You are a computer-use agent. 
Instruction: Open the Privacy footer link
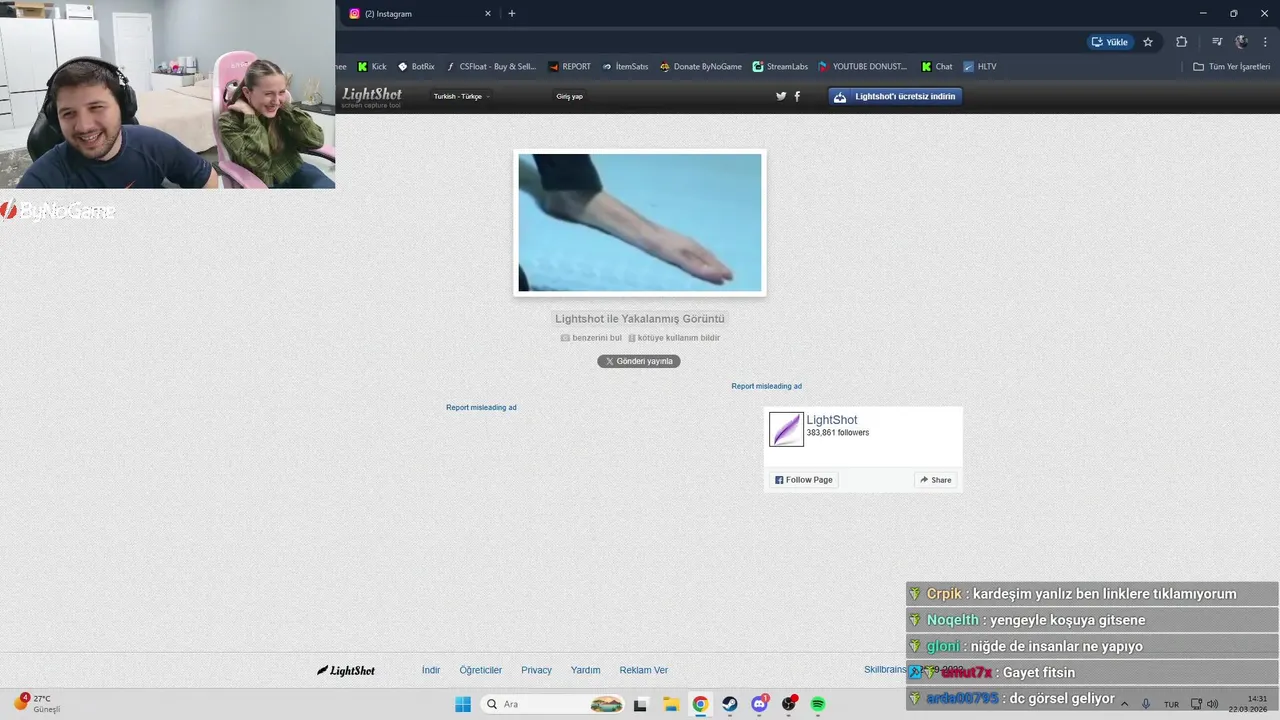536,670
